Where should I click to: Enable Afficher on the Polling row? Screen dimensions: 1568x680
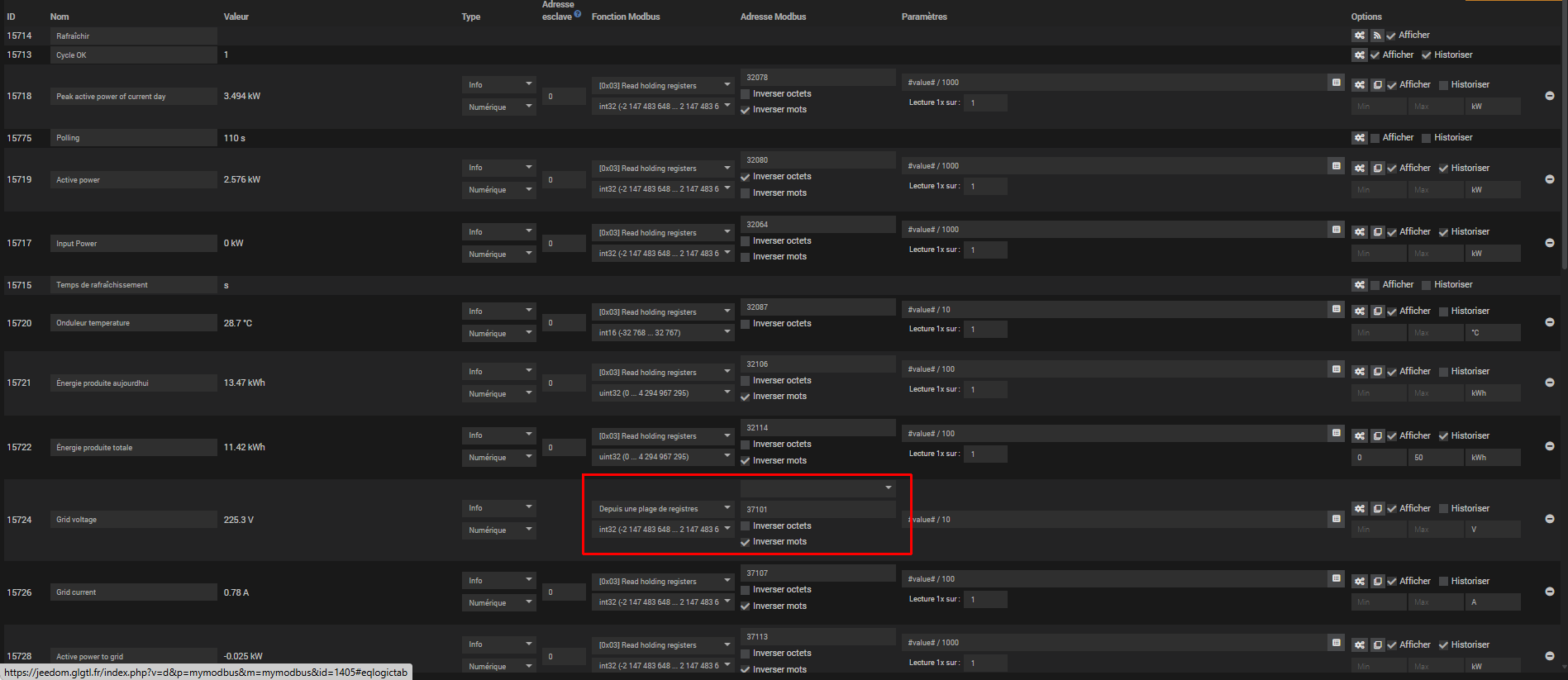[1375, 138]
